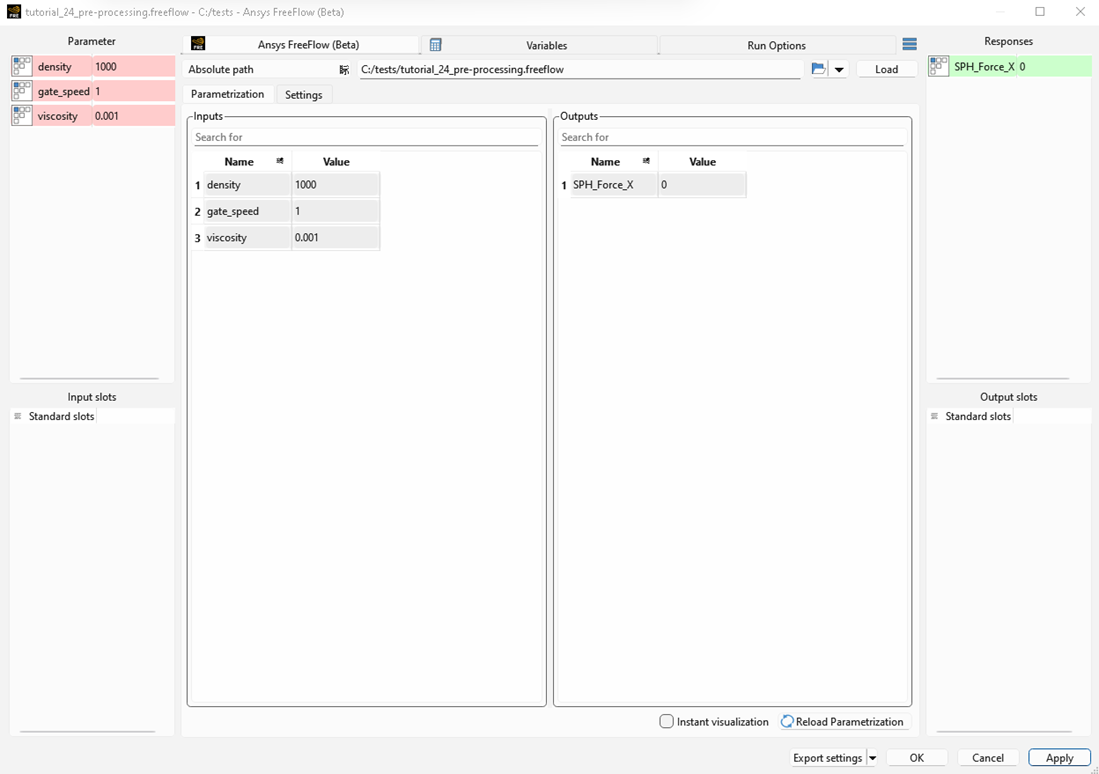Click the sort icon in the Outputs Name header

[646, 161]
